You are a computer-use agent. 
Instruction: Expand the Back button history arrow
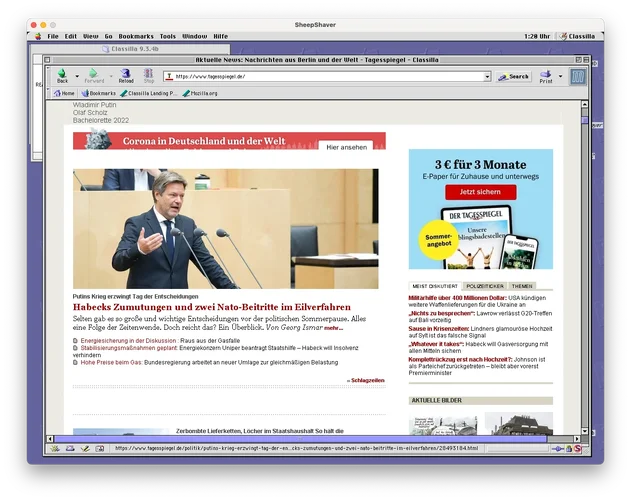coord(76,76)
